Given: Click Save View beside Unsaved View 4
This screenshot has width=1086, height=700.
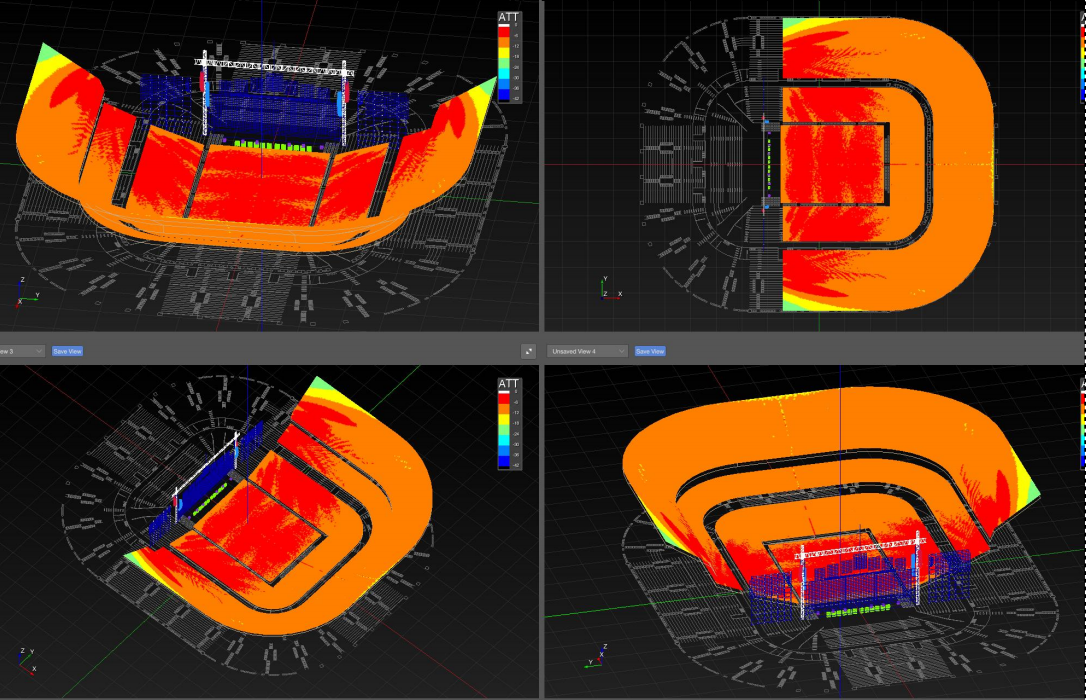Looking at the screenshot, I should 650,351.
